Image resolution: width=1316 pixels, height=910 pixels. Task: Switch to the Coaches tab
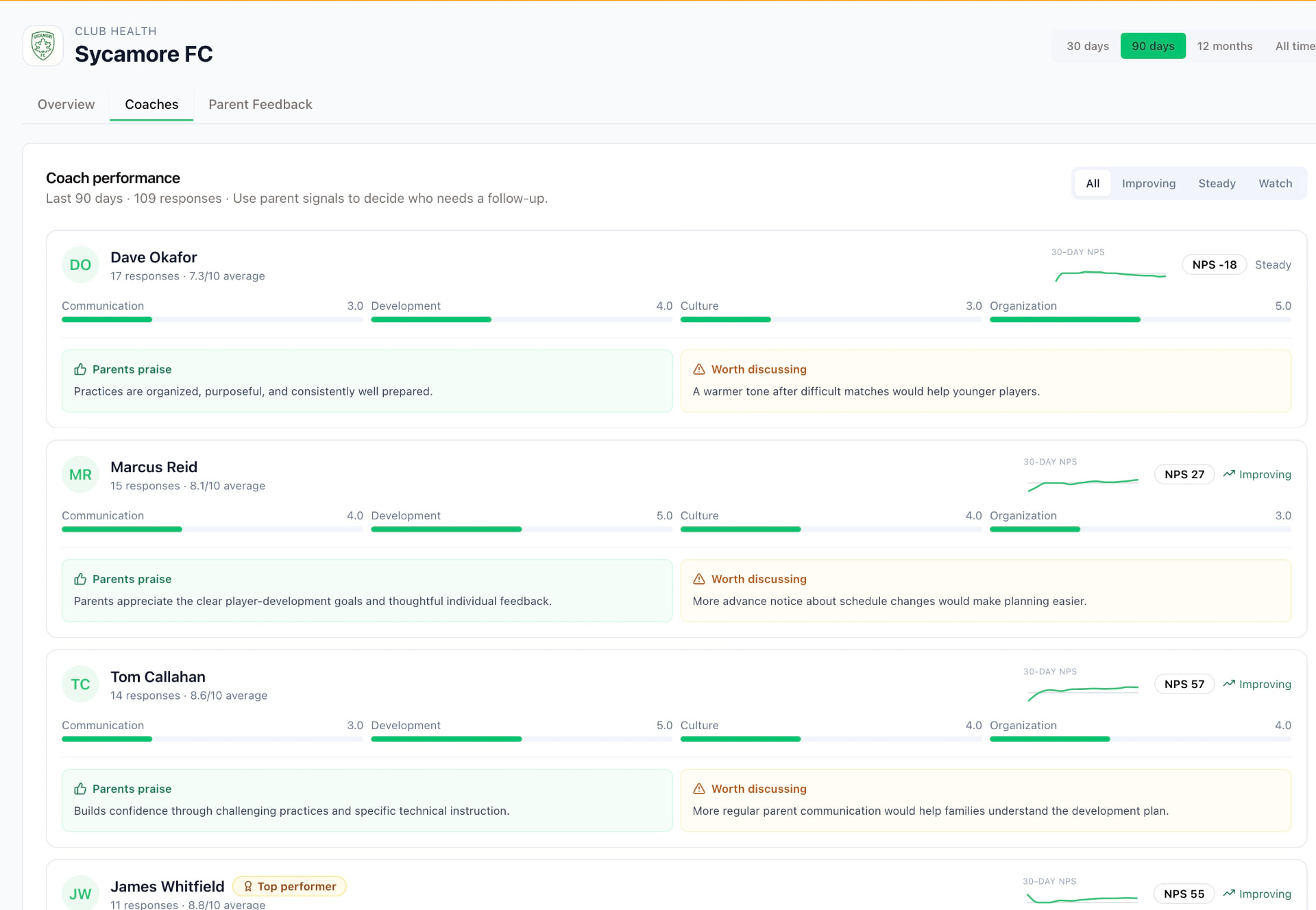coord(151,104)
